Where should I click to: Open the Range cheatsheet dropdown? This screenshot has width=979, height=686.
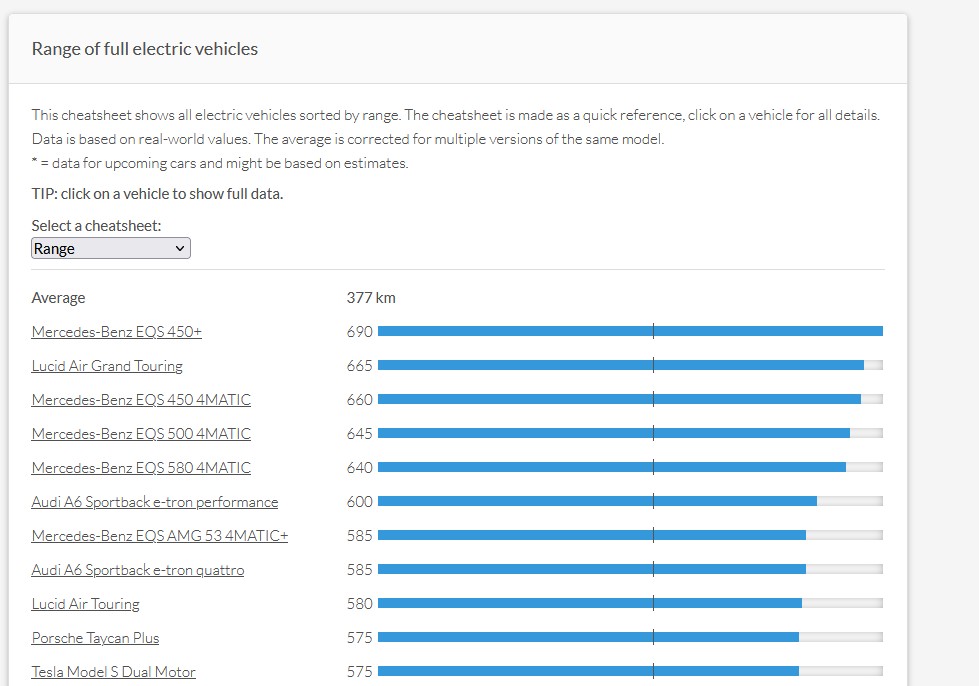[x=111, y=248]
